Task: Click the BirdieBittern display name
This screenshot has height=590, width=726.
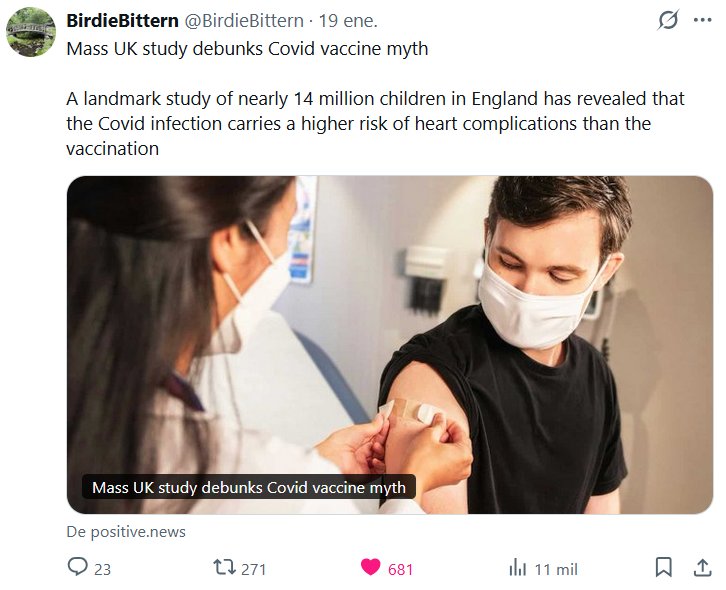Action: (122, 21)
